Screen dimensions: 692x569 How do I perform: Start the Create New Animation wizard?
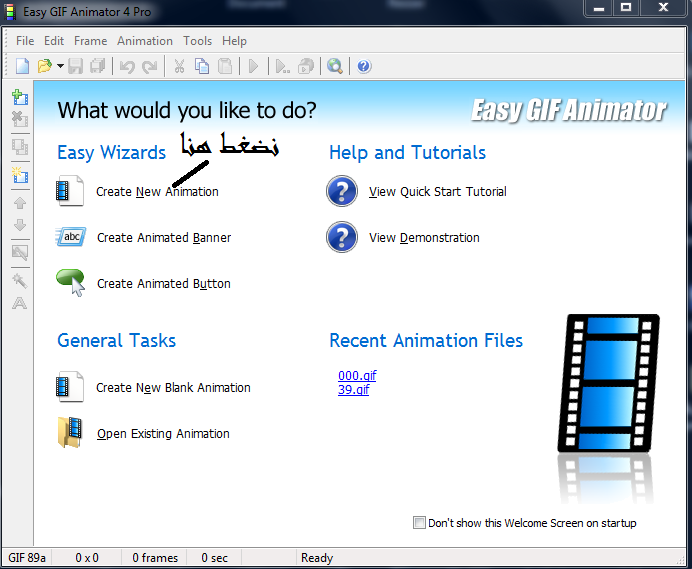click(x=157, y=192)
